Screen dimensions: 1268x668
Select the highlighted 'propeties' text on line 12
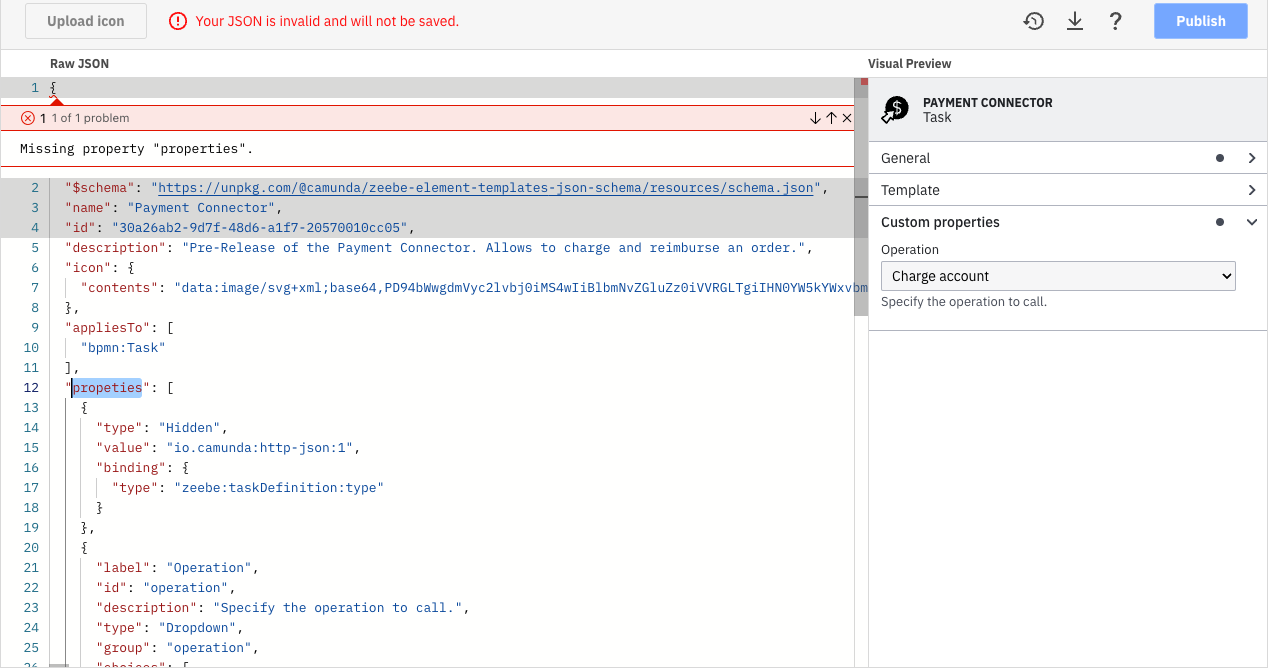[106, 387]
